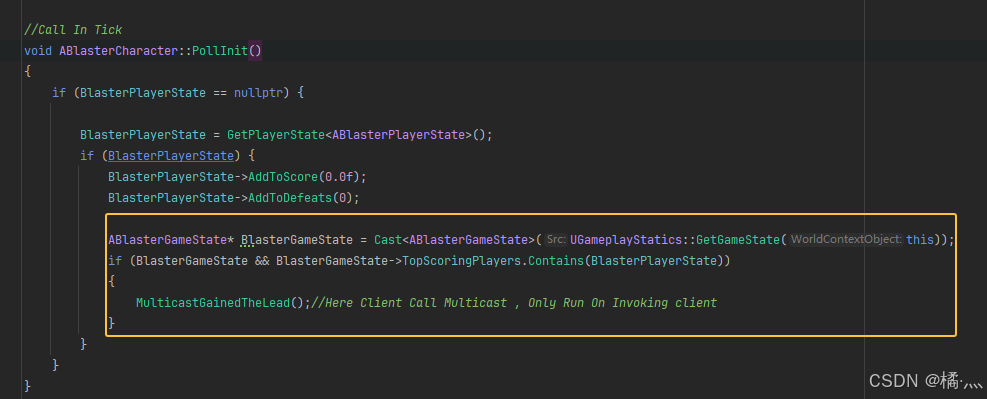Click the 'TopScoringPlayers' member
The image size is (987, 399).
click(461, 261)
